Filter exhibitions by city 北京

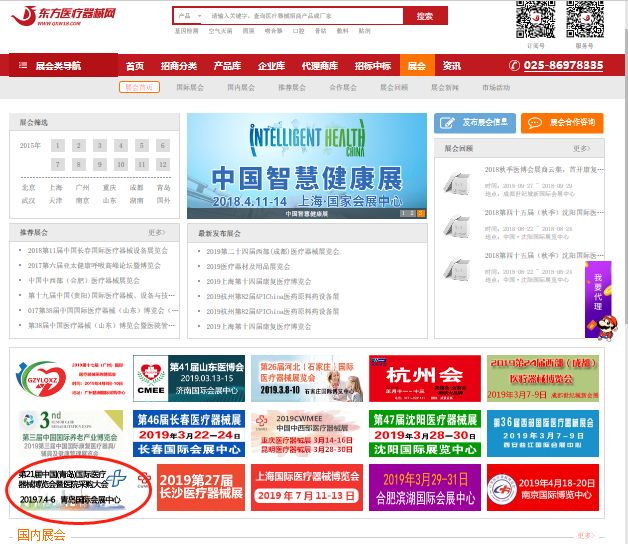pos(28,187)
